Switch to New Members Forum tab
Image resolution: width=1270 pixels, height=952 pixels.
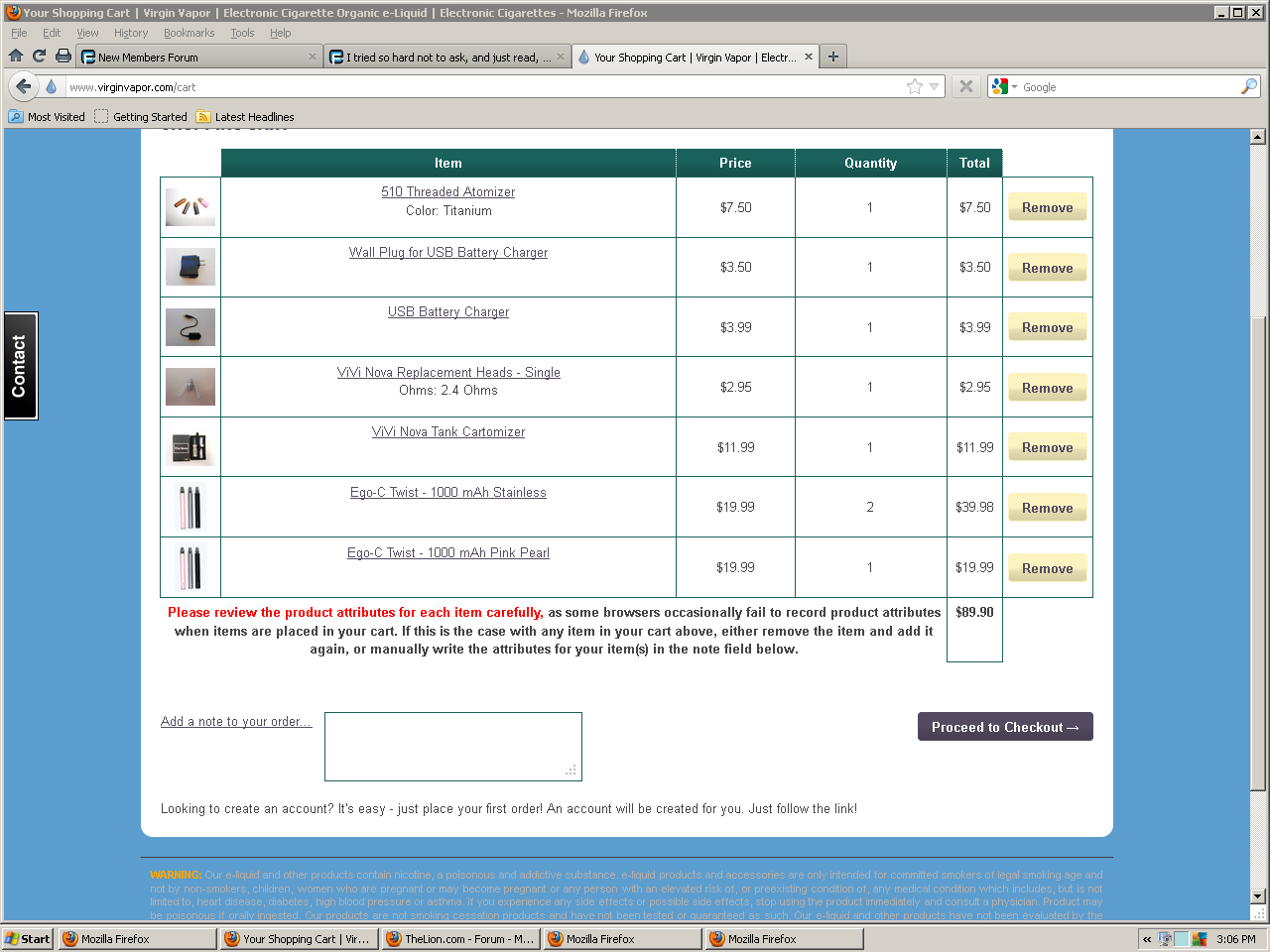(x=199, y=57)
